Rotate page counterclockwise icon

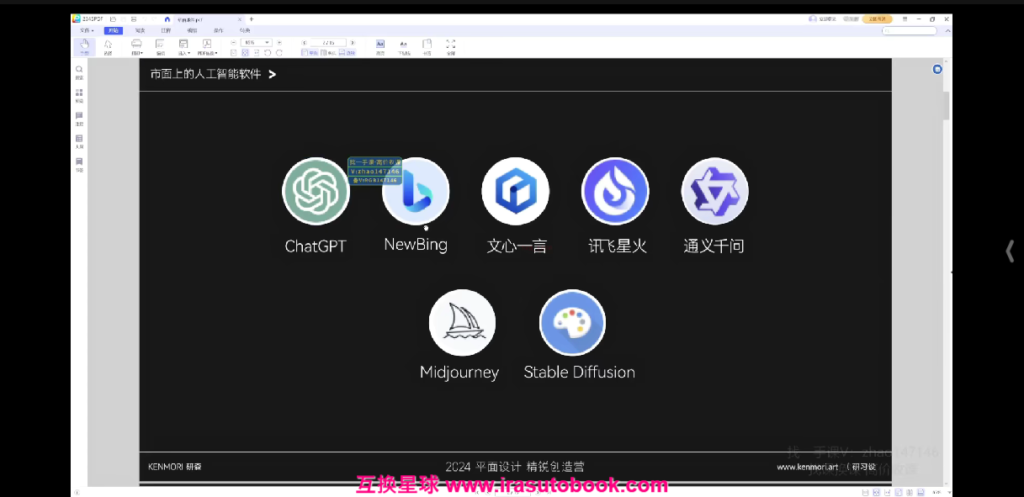(267, 52)
